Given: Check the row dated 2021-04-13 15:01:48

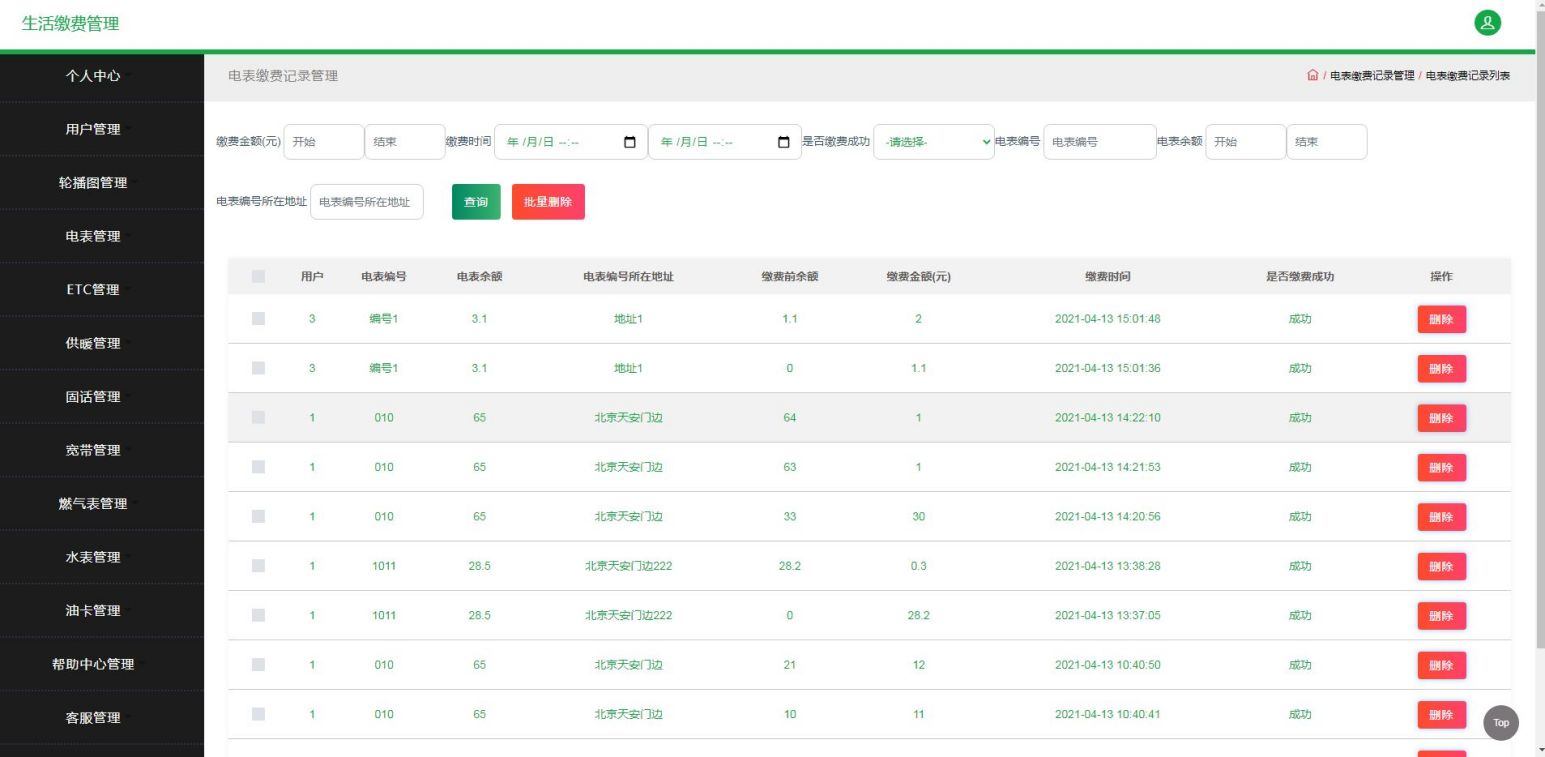Looking at the screenshot, I should coord(259,319).
